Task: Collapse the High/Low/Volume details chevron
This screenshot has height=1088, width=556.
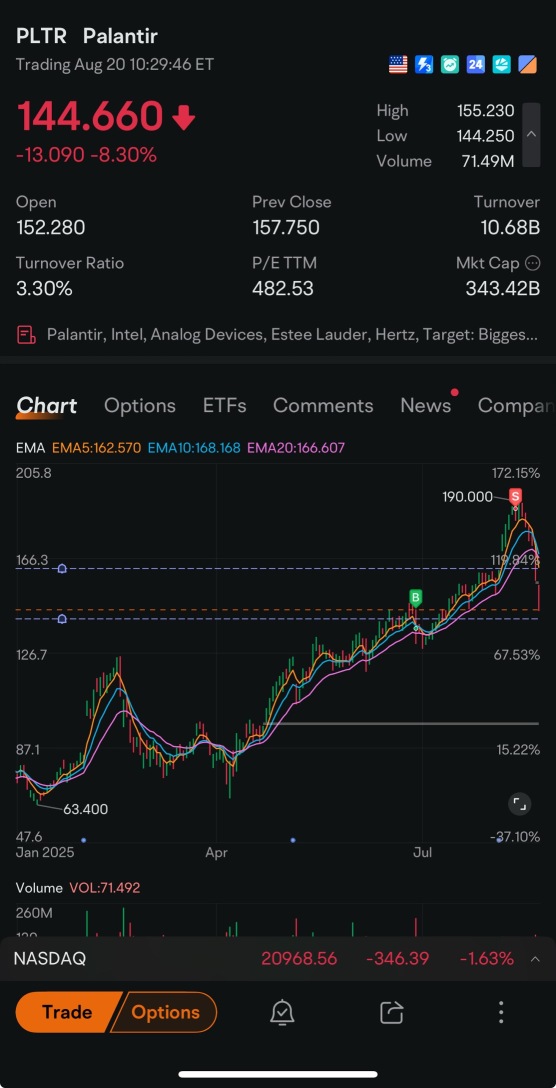Action: pyautogui.click(x=531, y=135)
